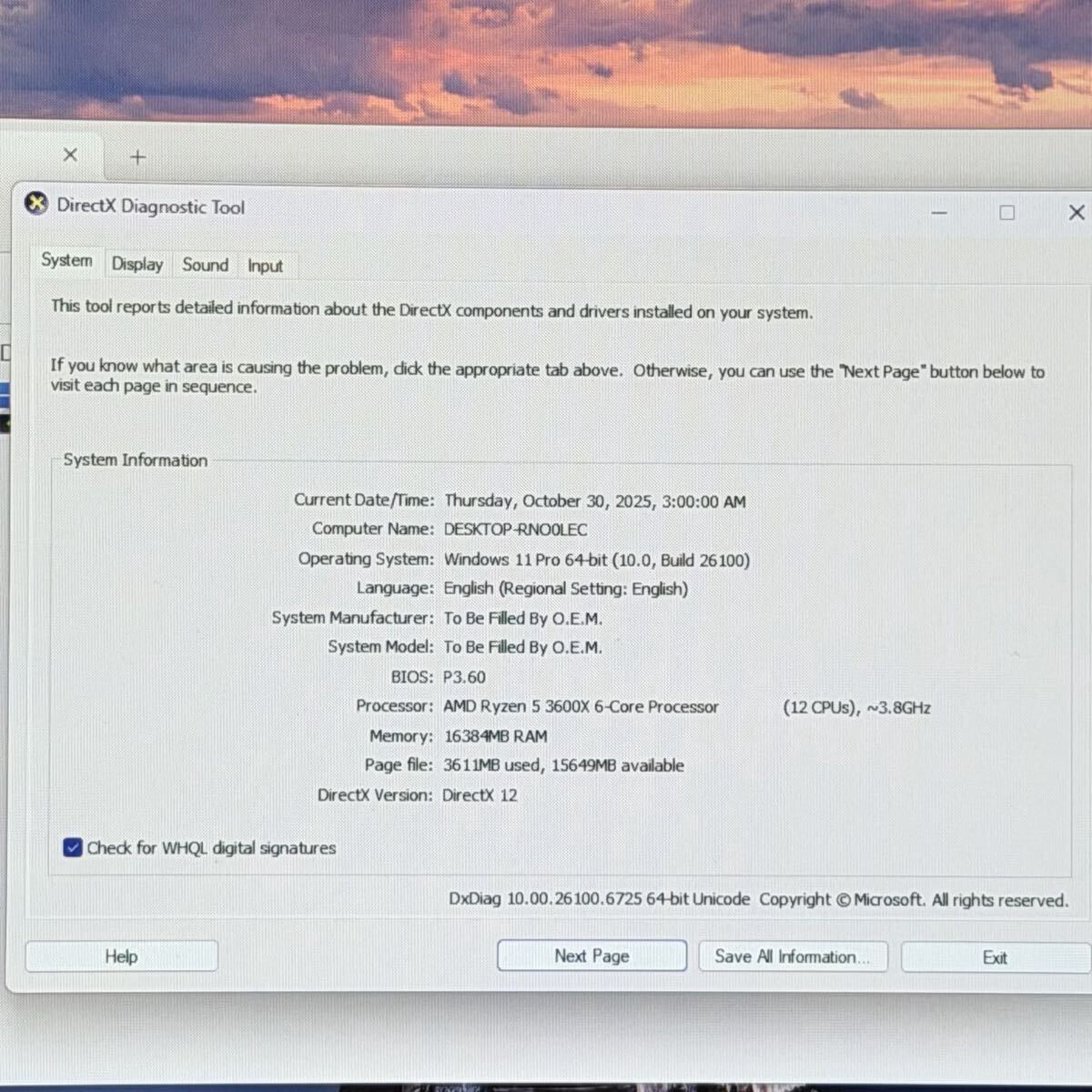Switch to the Display tab
1092x1092 pixels.
pyautogui.click(x=137, y=264)
